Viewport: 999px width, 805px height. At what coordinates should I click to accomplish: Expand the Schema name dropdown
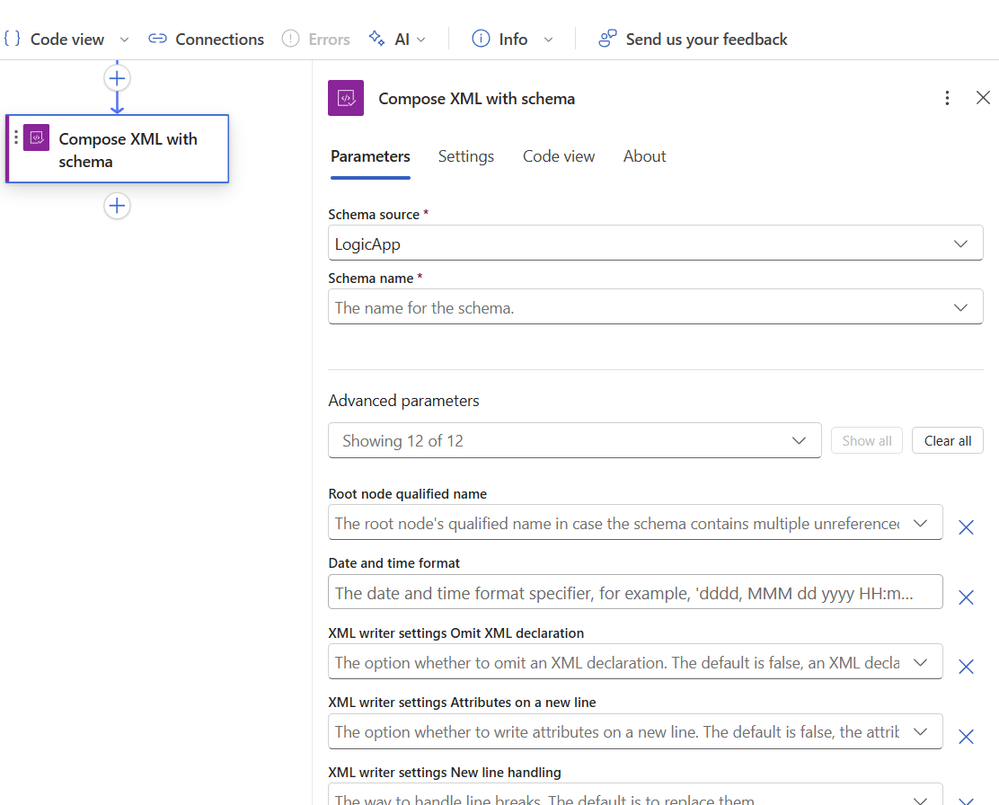(x=655, y=308)
